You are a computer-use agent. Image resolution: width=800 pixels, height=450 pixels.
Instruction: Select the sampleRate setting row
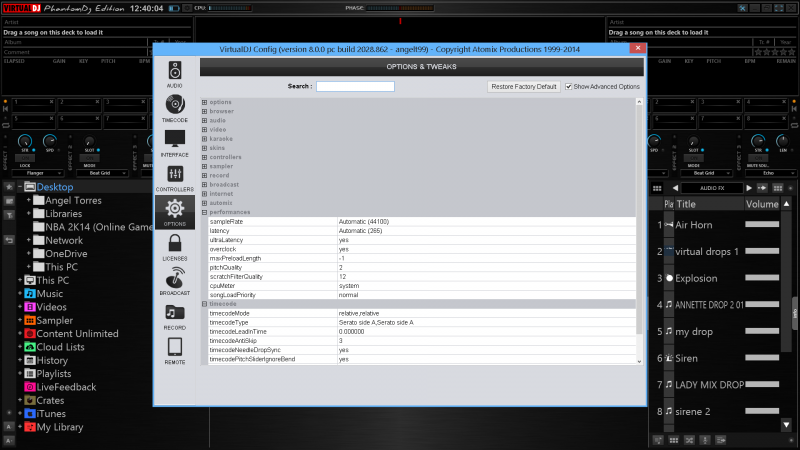[422, 221]
